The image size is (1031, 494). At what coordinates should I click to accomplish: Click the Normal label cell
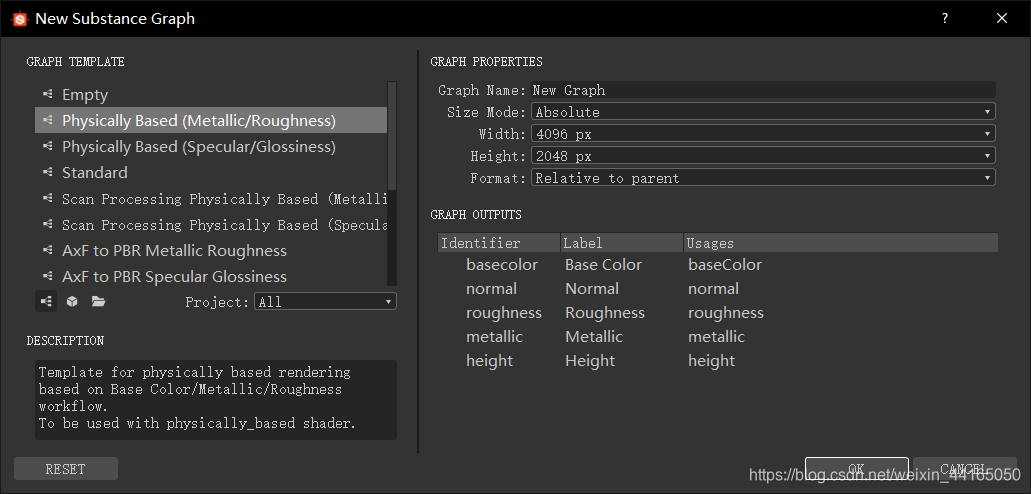592,289
